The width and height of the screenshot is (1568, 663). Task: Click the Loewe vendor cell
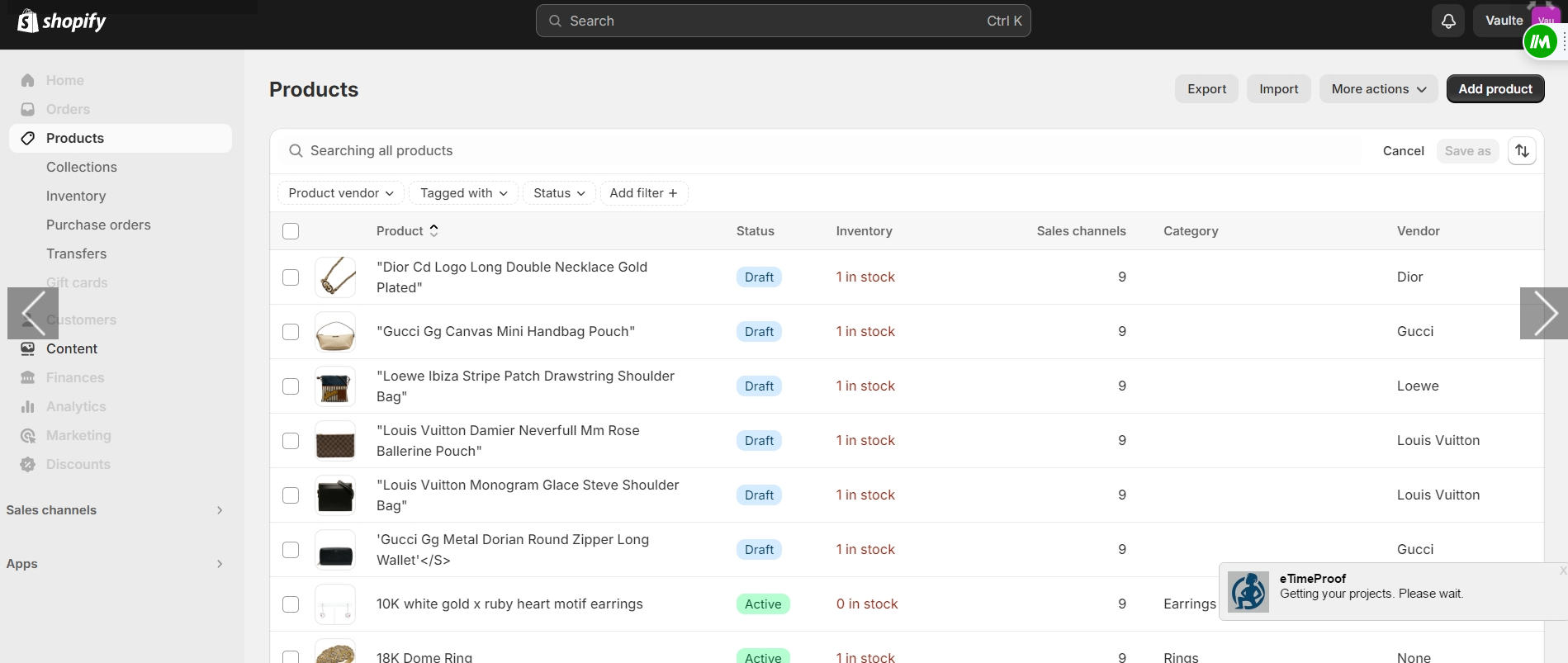coord(1418,386)
